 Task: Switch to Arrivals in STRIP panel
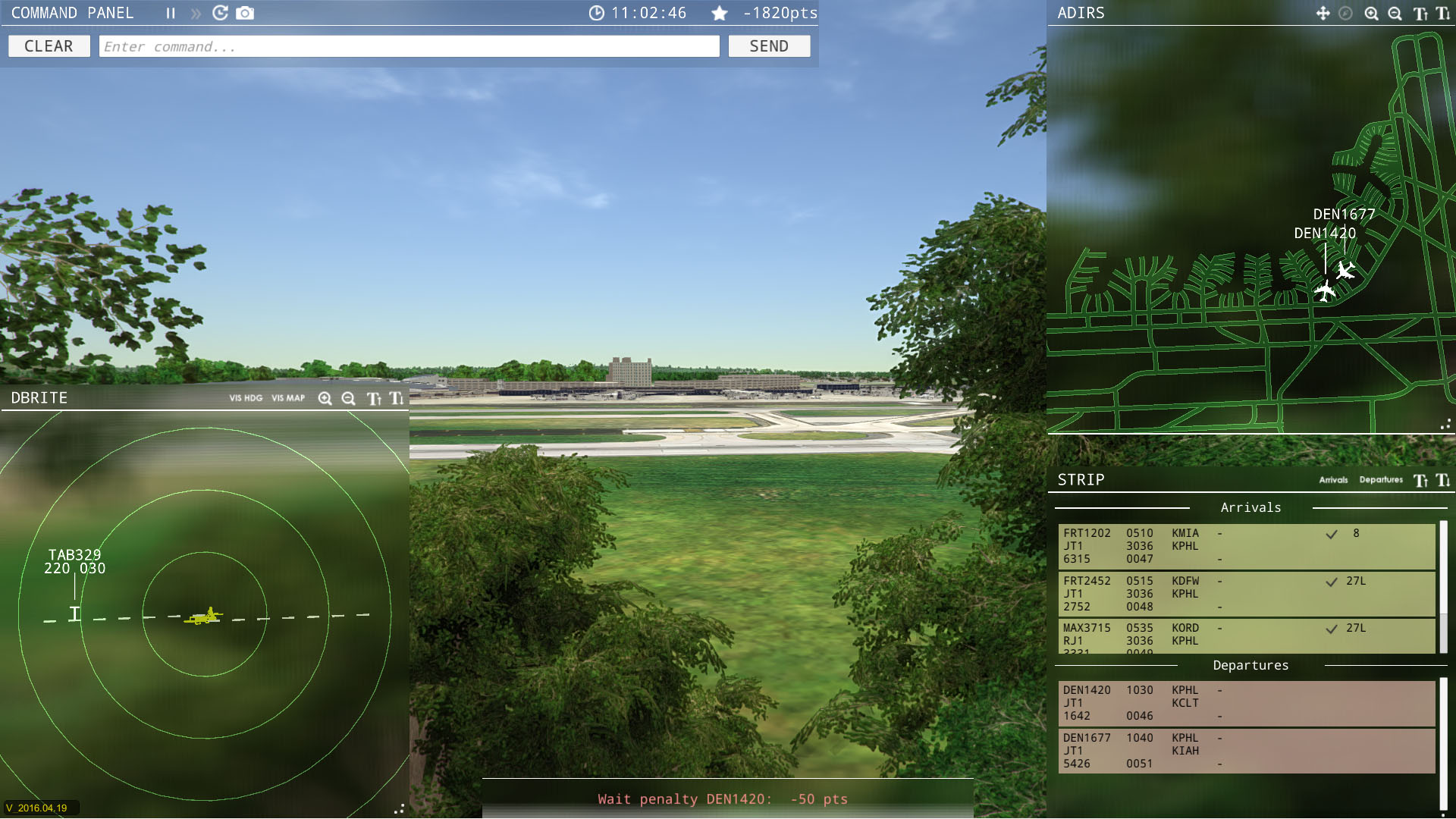tap(1333, 480)
